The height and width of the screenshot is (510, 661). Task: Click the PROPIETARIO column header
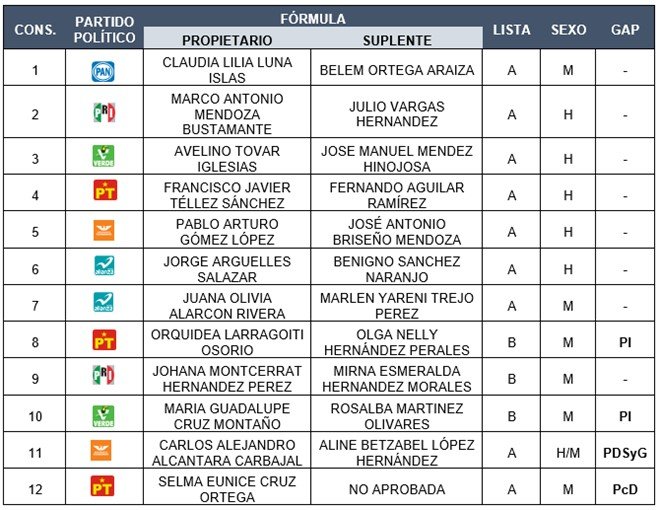227,41
